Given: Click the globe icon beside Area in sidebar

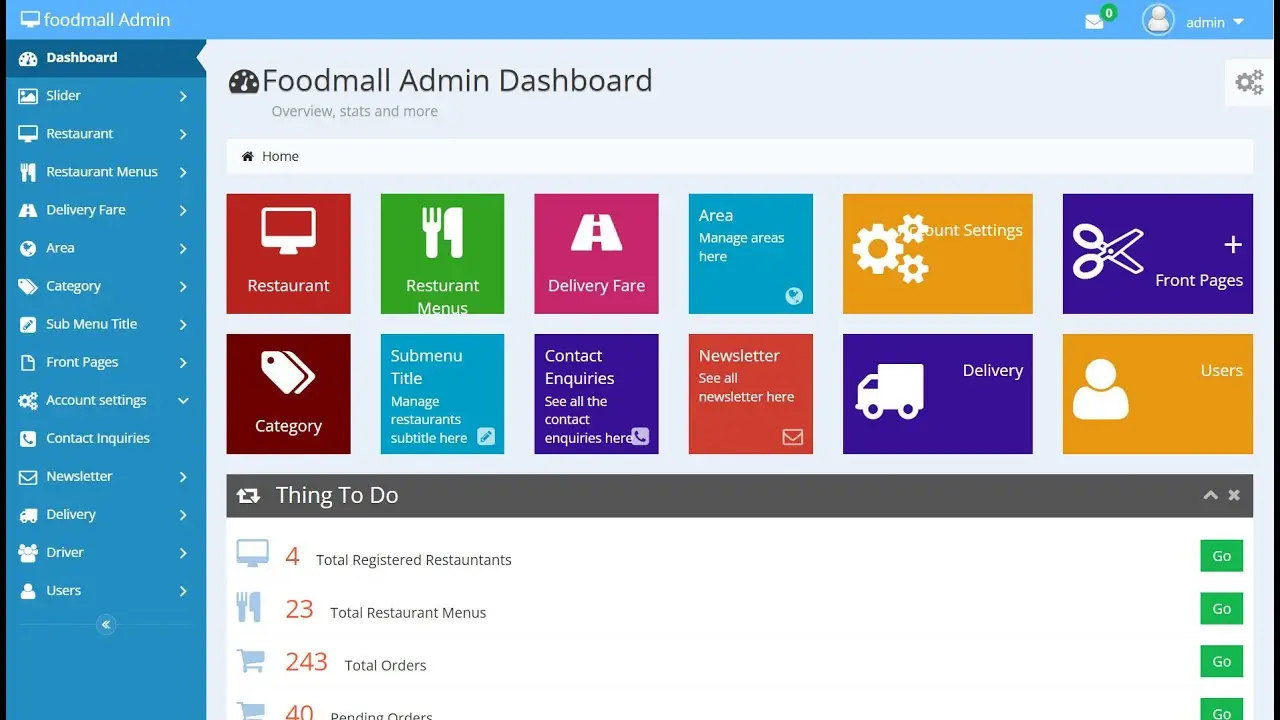Looking at the screenshot, I should (28, 248).
